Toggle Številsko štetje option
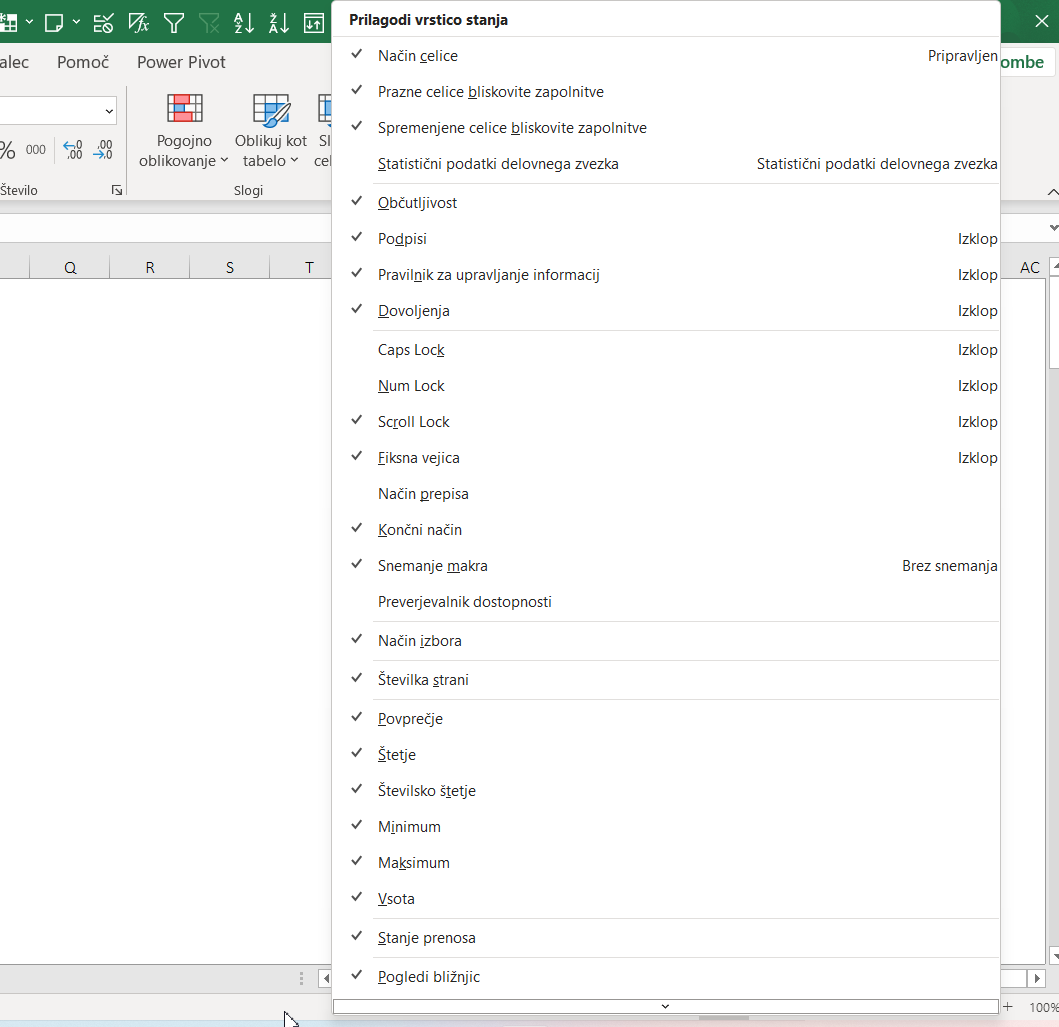This screenshot has width=1059, height=1027. click(x=666, y=791)
